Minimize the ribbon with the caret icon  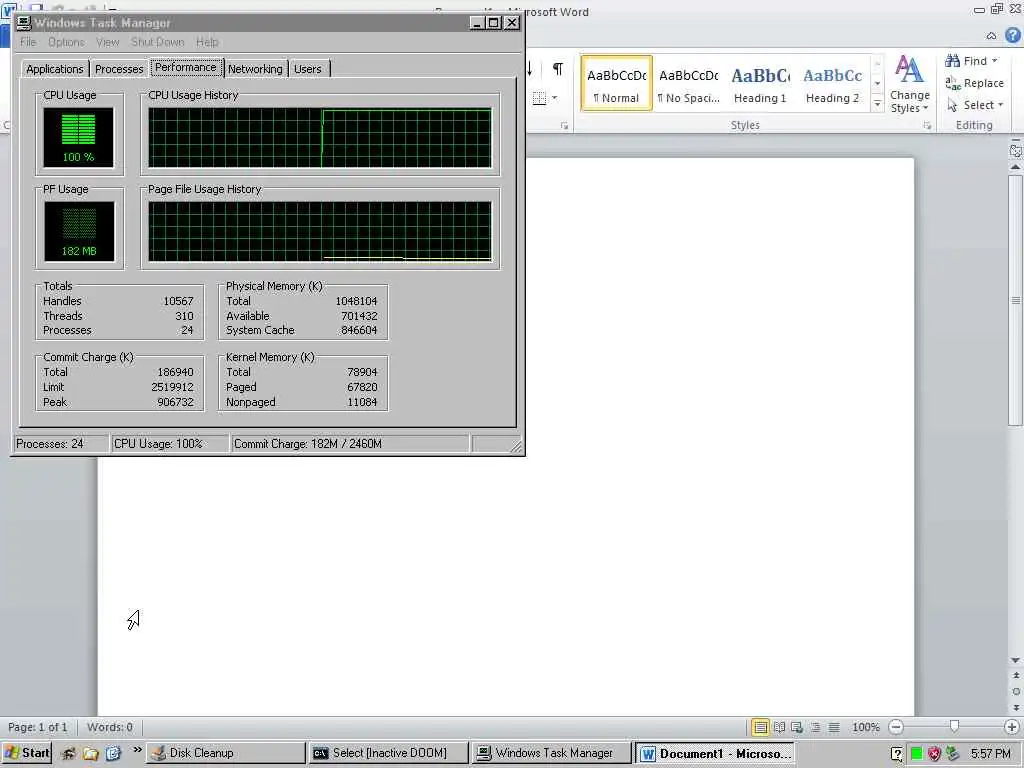(x=991, y=36)
